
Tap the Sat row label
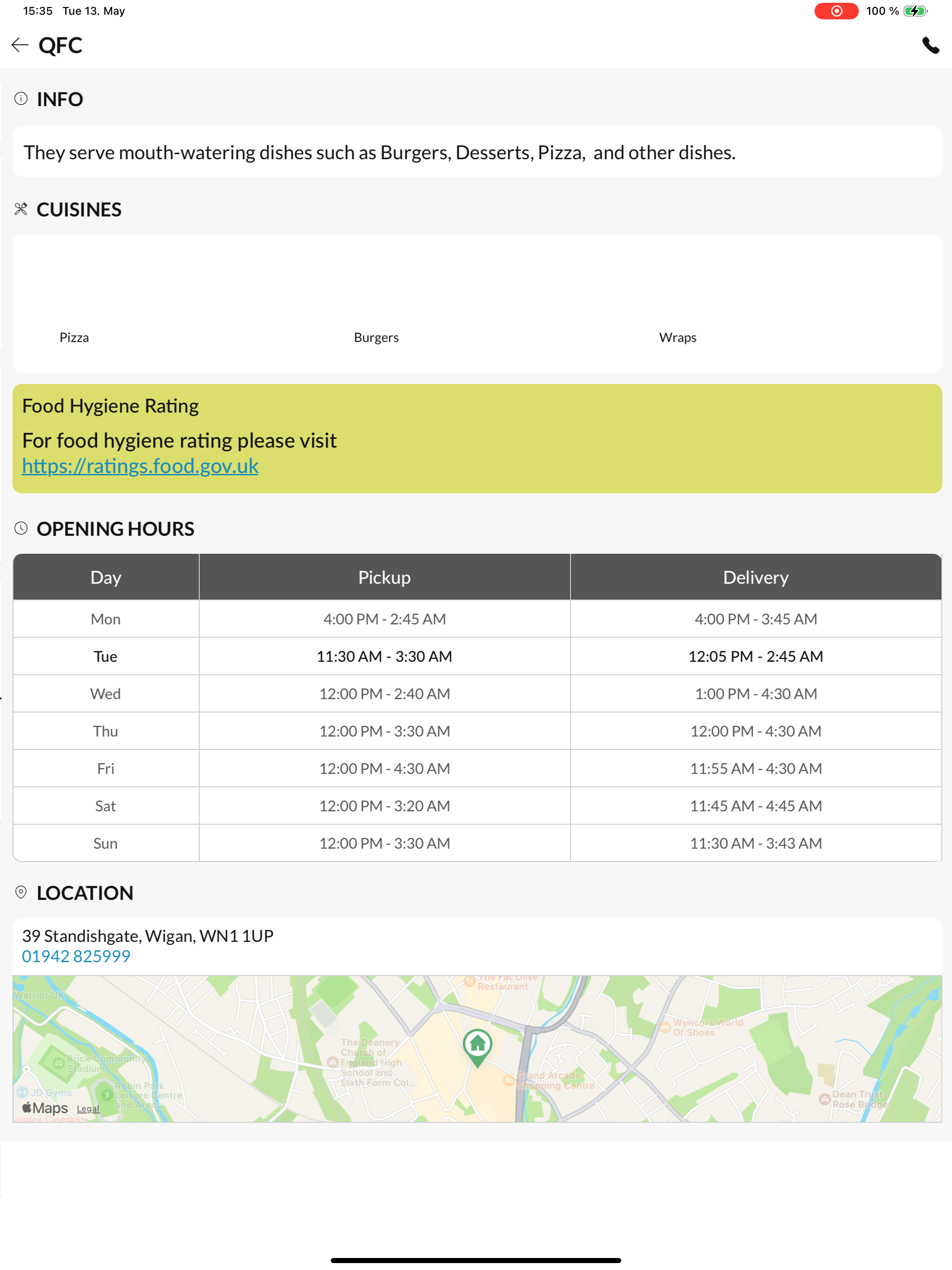(x=106, y=806)
